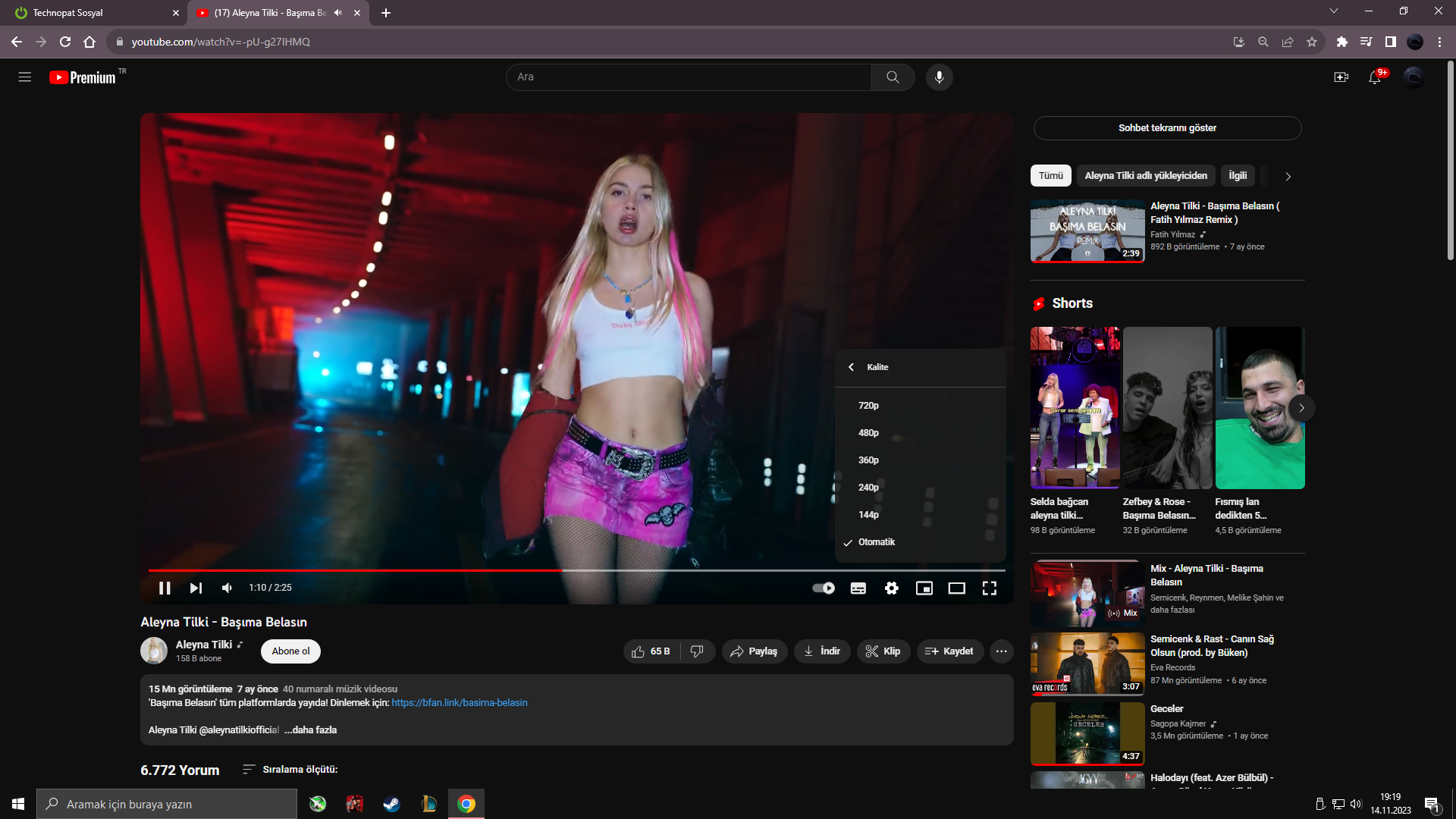Open player settings gear icon
The height and width of the screenshot is (819, 1456).
892,588
